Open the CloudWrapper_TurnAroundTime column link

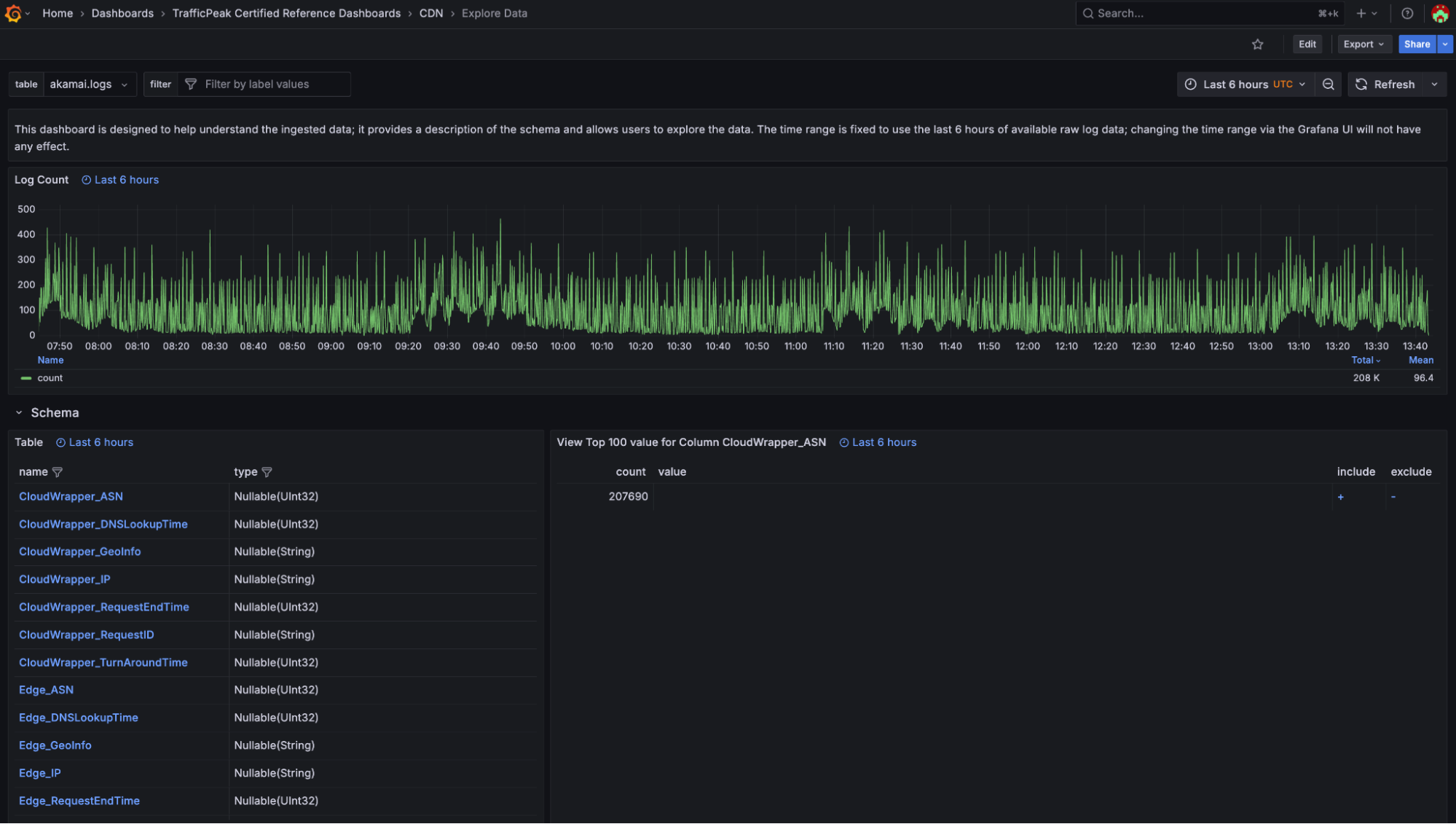point(103,662)
